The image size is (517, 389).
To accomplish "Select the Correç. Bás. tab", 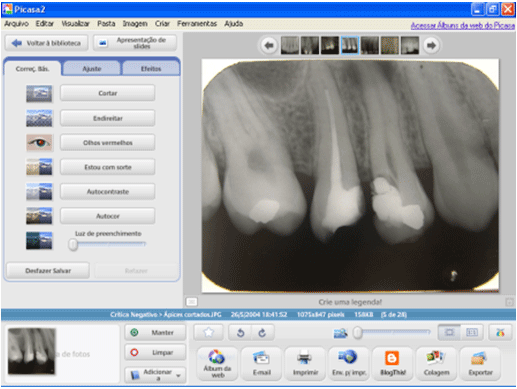I will click(32, 69).
